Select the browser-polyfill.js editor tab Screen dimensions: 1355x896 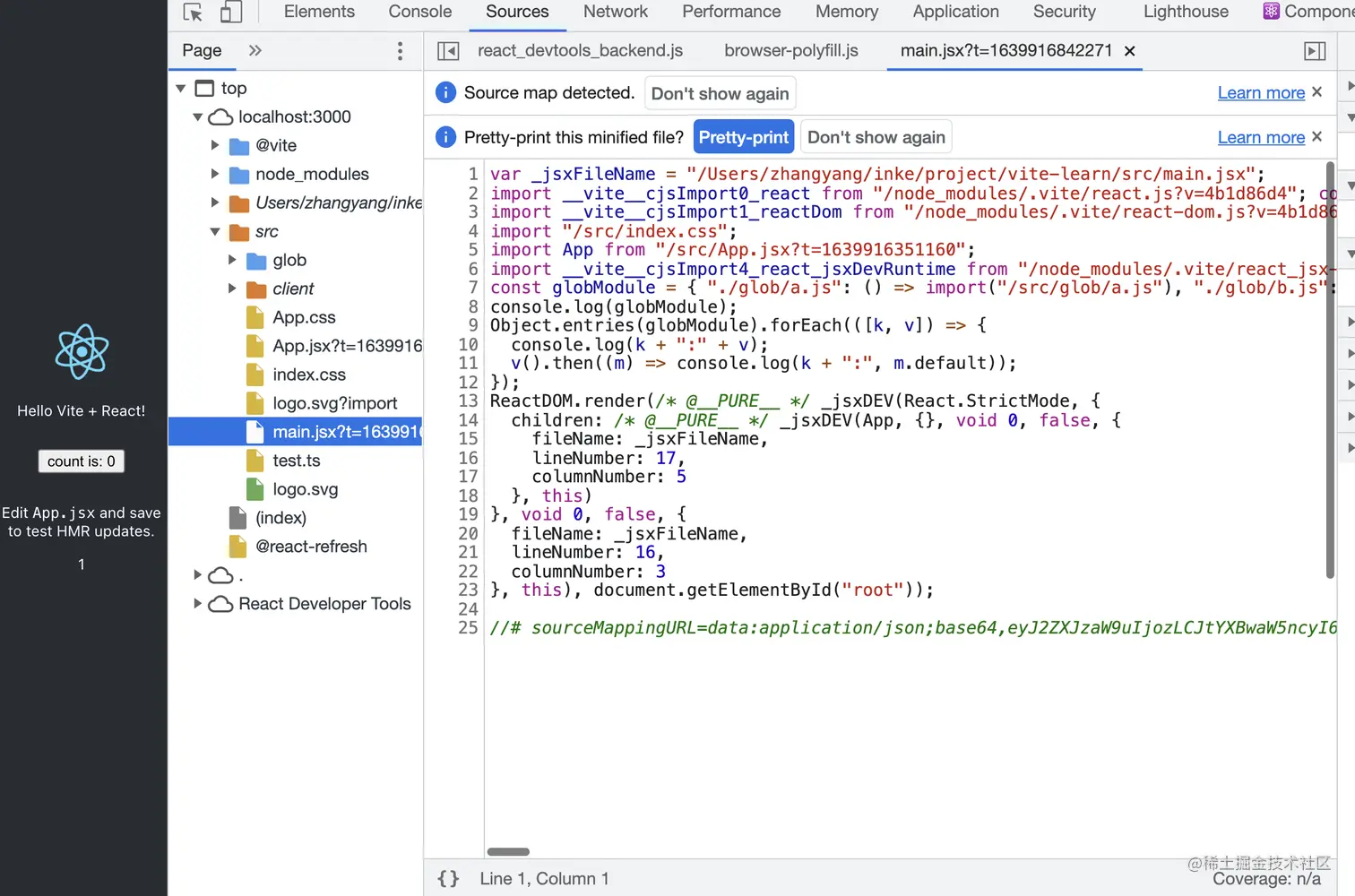791,51
